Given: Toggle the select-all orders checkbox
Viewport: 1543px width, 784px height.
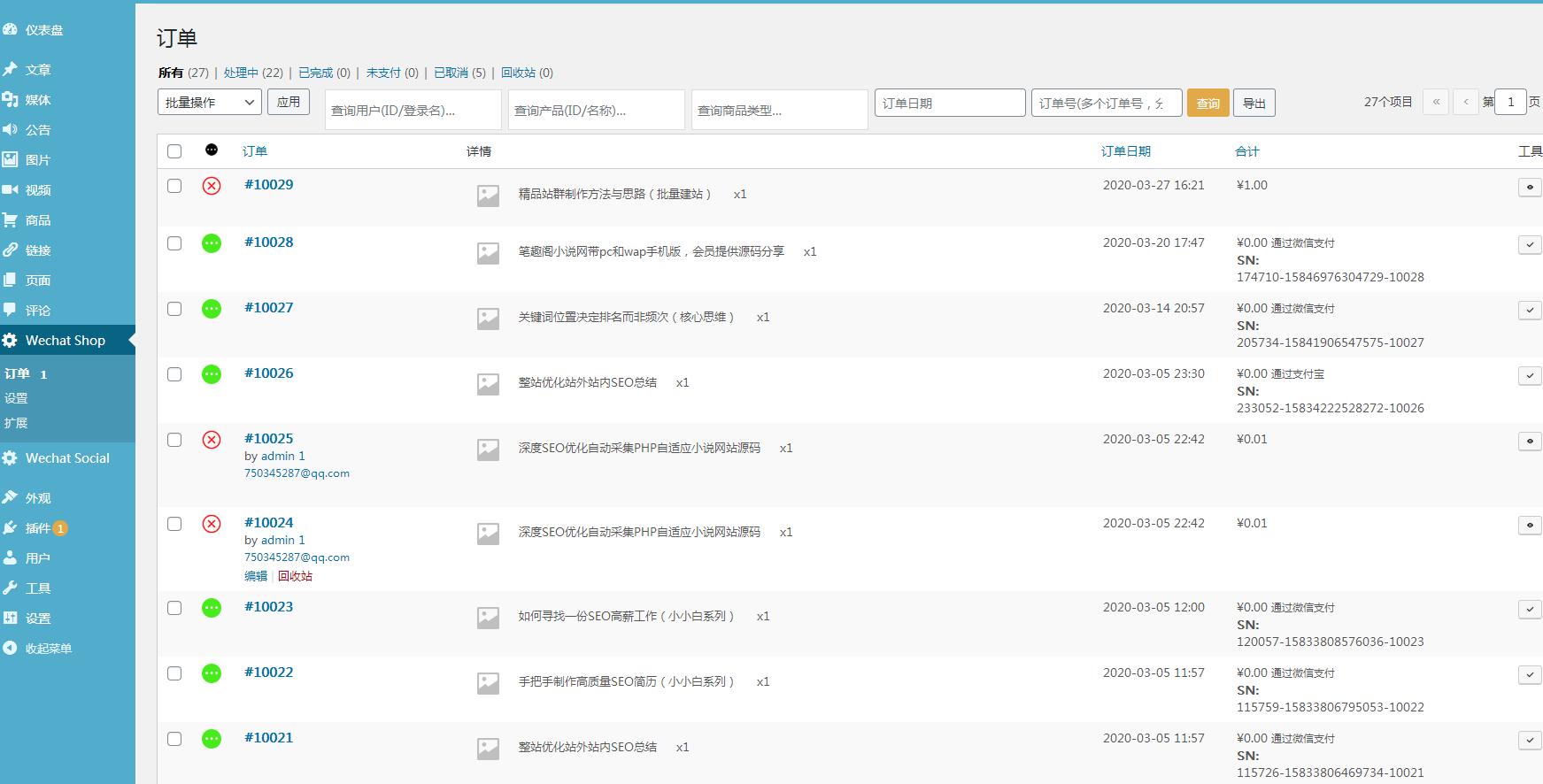Looking at the screenshot, I should click(174, 151).
